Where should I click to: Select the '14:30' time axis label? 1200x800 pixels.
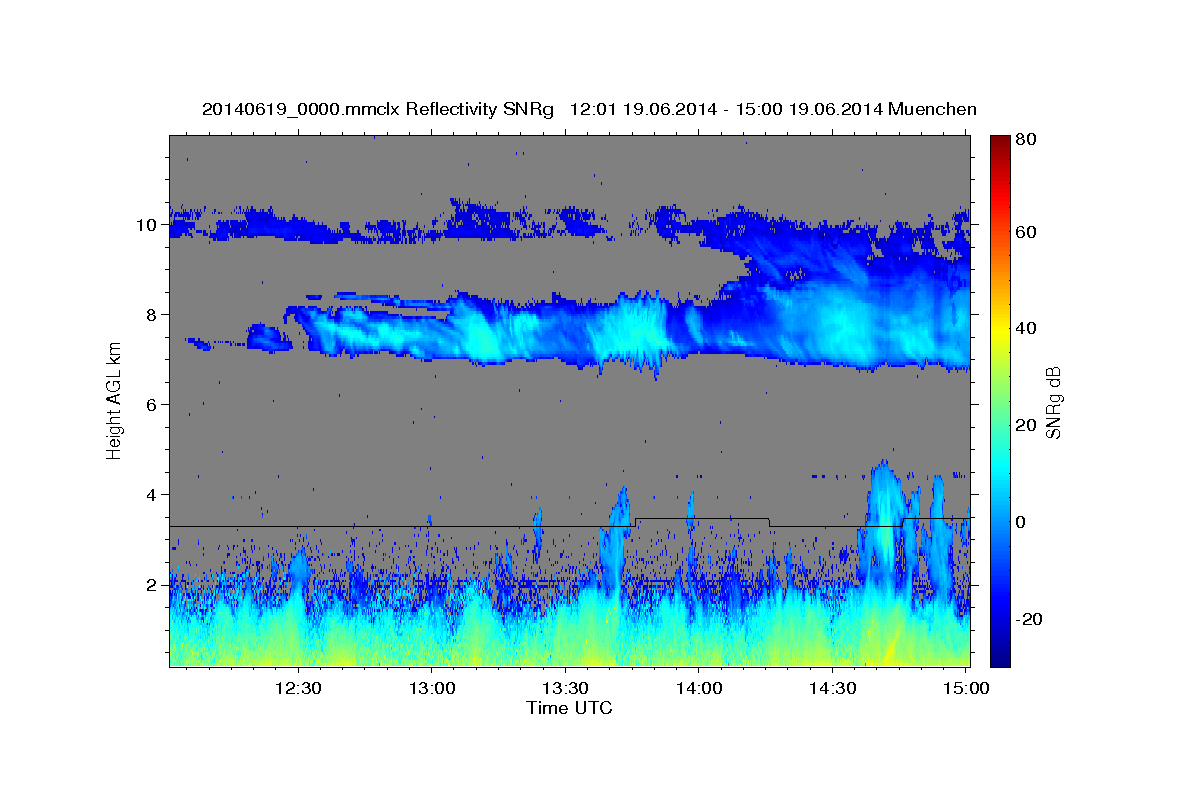click(x=832, y=689)
